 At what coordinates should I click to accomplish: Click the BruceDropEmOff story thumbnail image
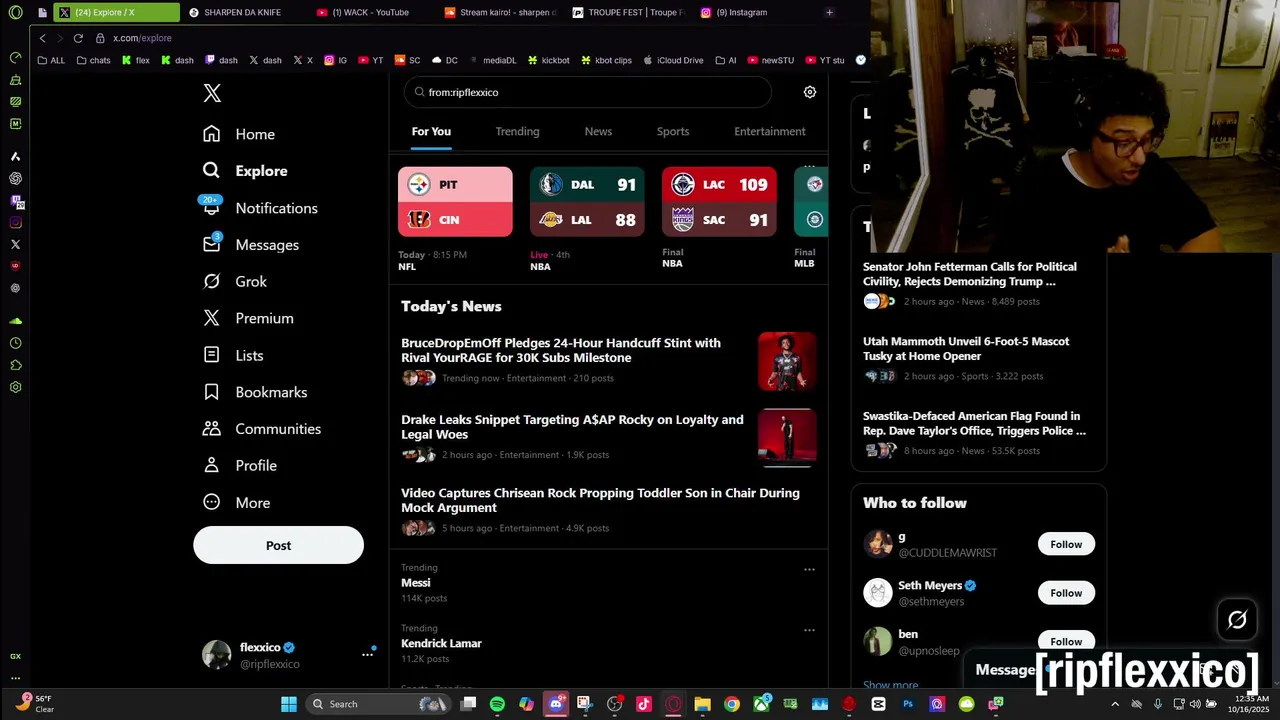coord(787,361)
